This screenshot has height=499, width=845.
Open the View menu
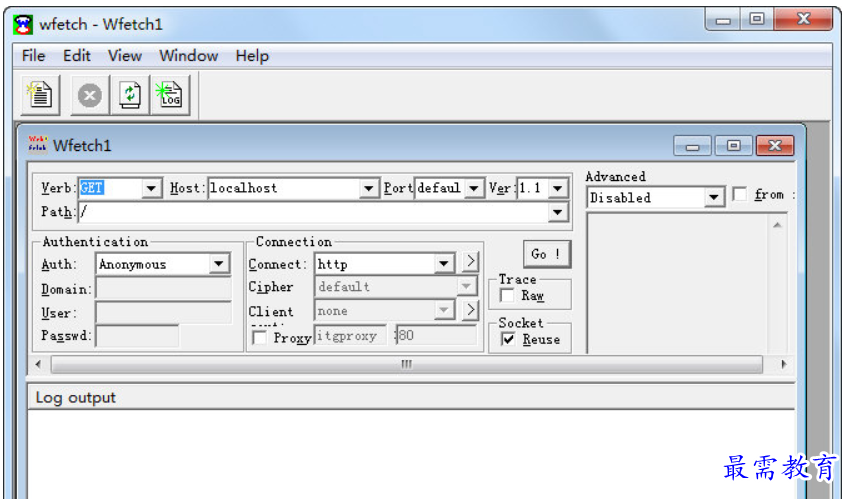click(x=124, y=56)
